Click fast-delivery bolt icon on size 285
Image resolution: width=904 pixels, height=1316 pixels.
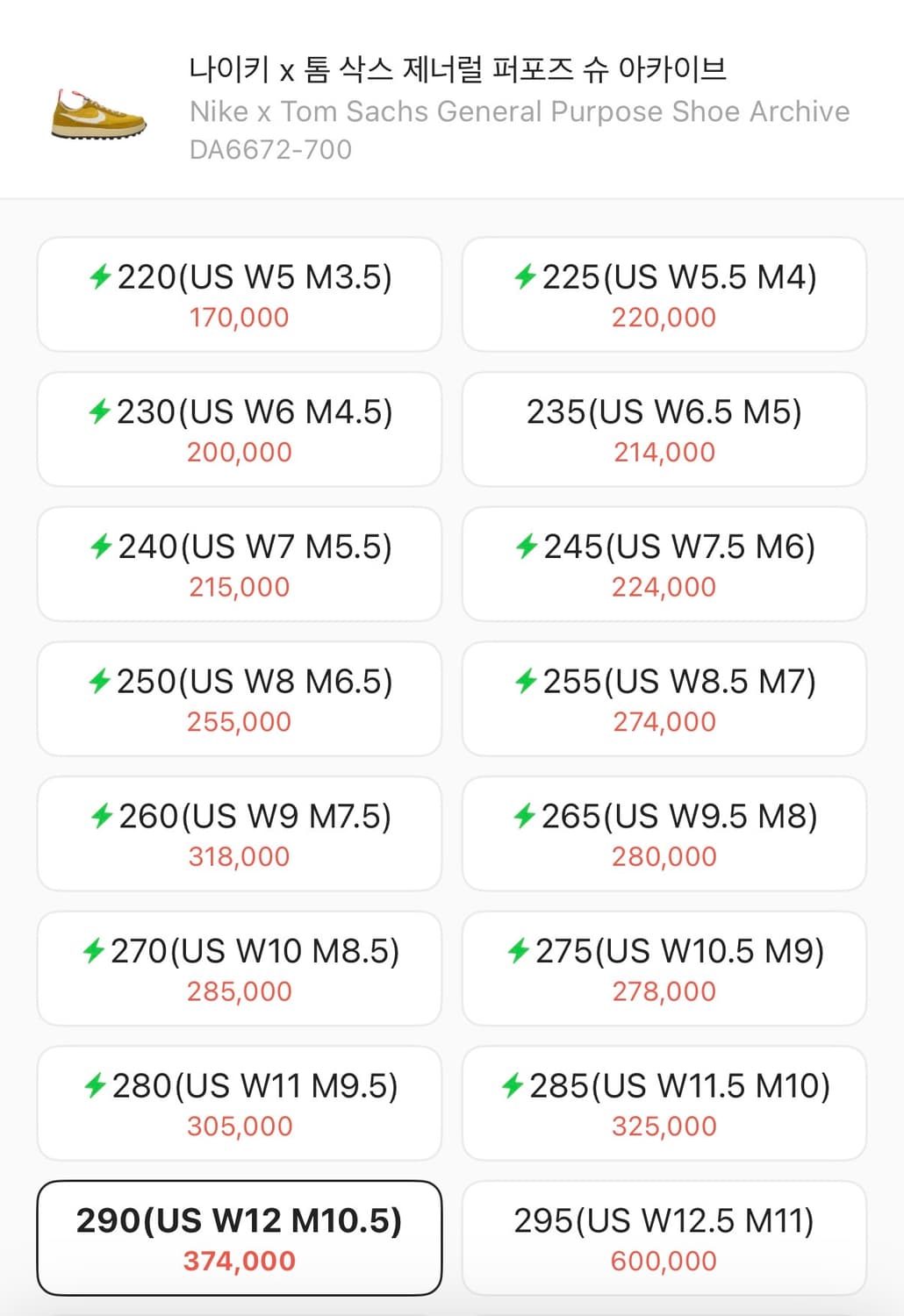(x=513, y=1086)
